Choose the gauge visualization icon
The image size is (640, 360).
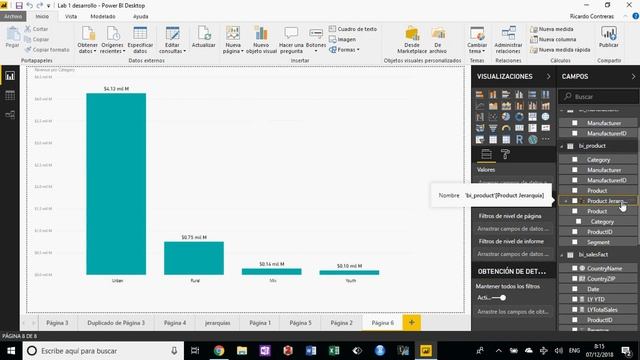(x=506, y=128)
